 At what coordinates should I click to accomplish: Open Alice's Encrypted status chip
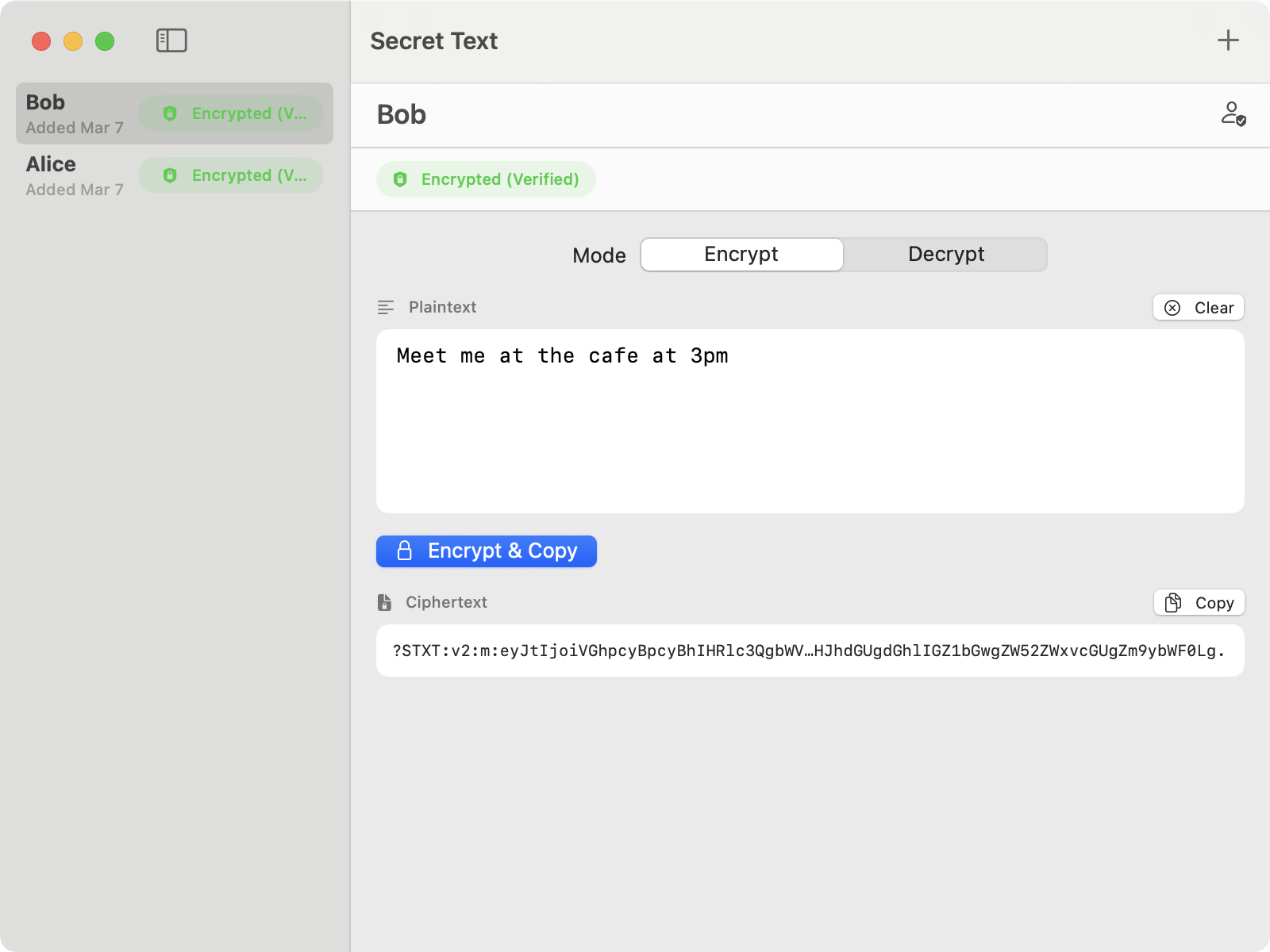(231, 175)
